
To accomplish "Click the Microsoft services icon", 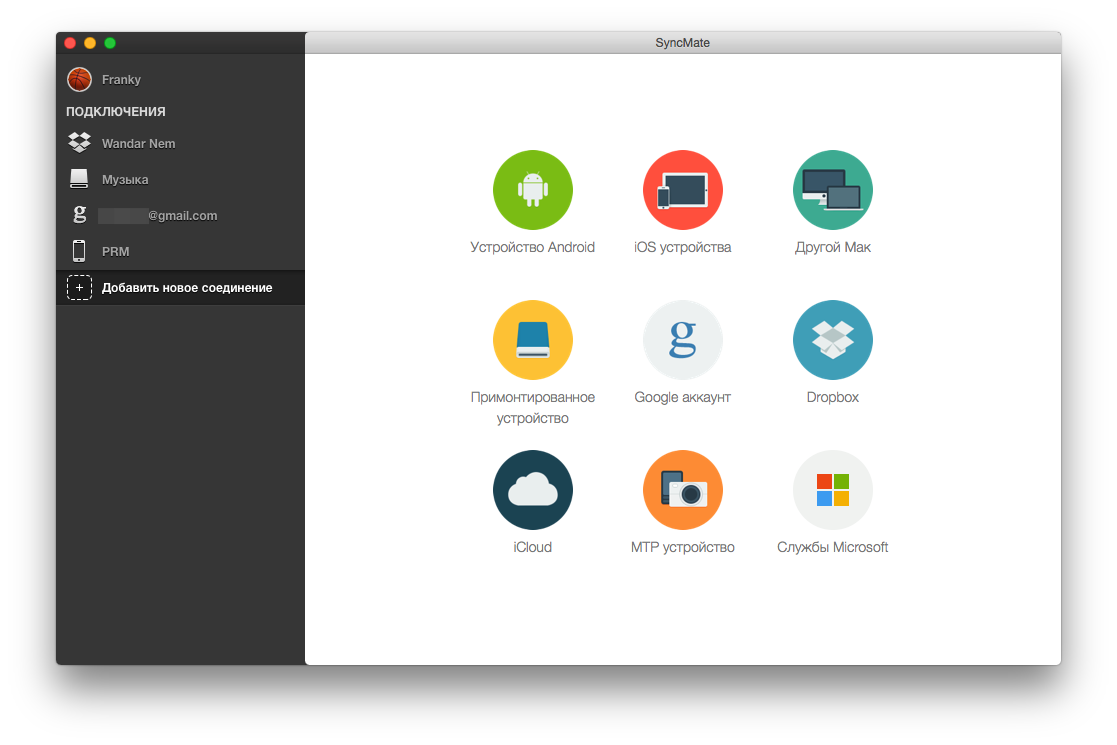I will pyautogui.click(x=832, y=490).
